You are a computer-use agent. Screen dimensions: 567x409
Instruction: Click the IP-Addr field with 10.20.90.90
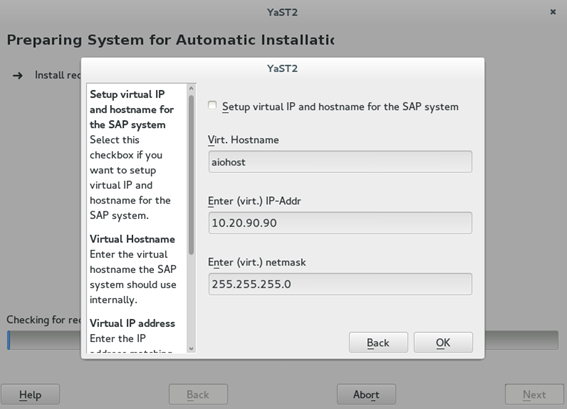click(340, 223)
